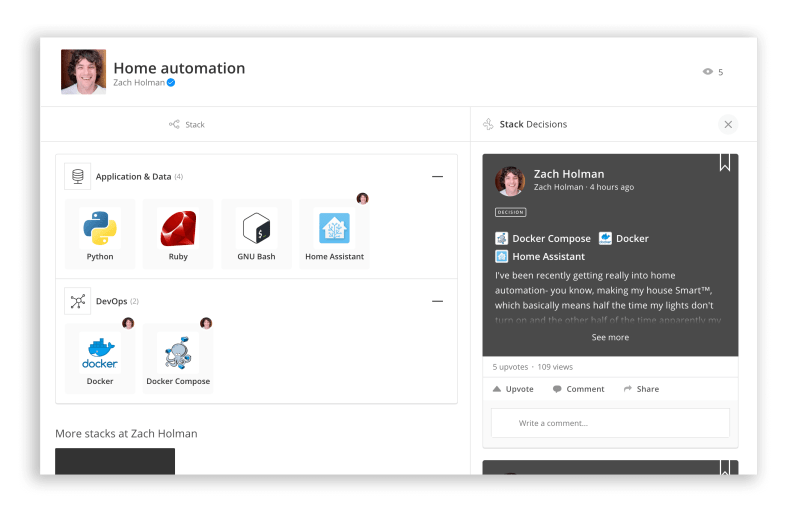
Task: Open the Zach Holman link under Home automation
Action: pyautogui.click(x=139, y=83)
